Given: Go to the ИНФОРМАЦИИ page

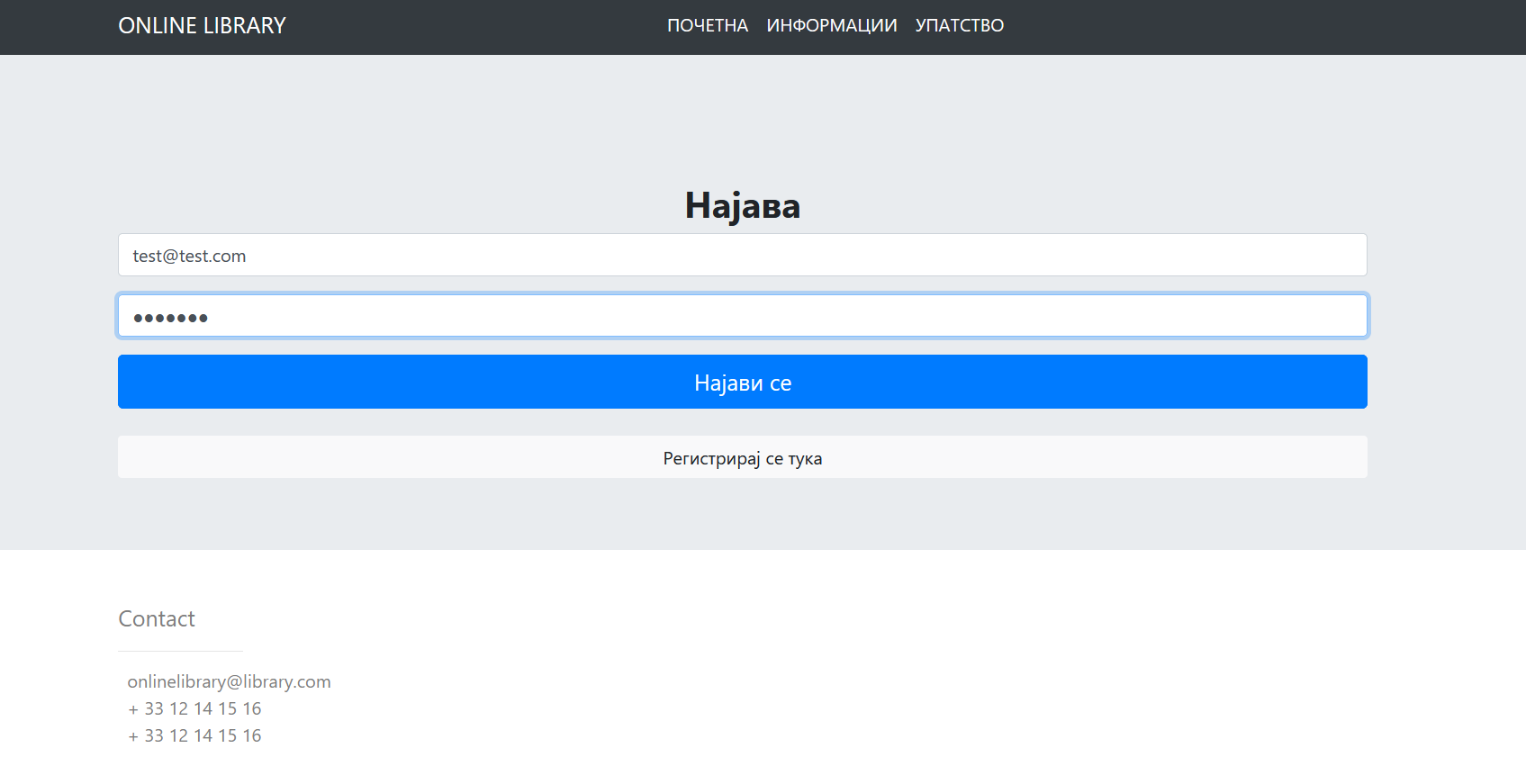Looking at the screenshot, I should point(831,26).
